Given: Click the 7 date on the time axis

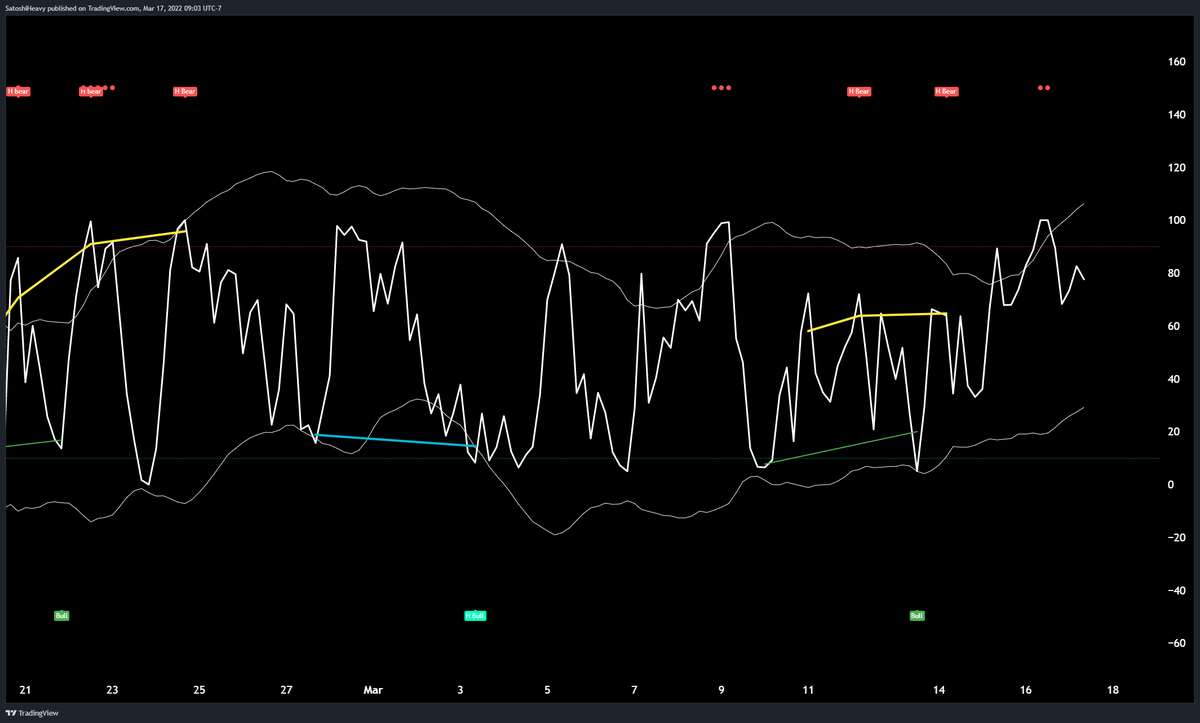Looking at the screenshot, I should pyautogui.click(x=634, y=690).
